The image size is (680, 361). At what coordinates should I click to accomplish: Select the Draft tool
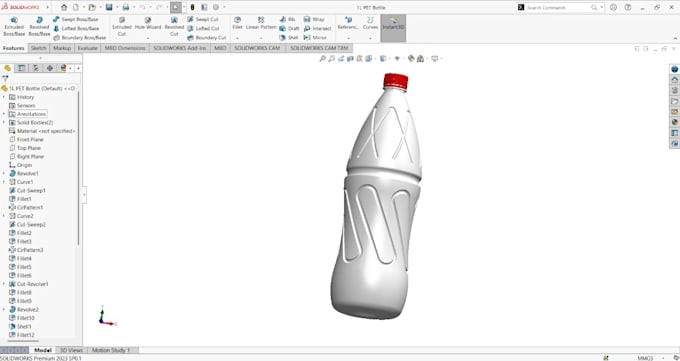coord(289,29)
